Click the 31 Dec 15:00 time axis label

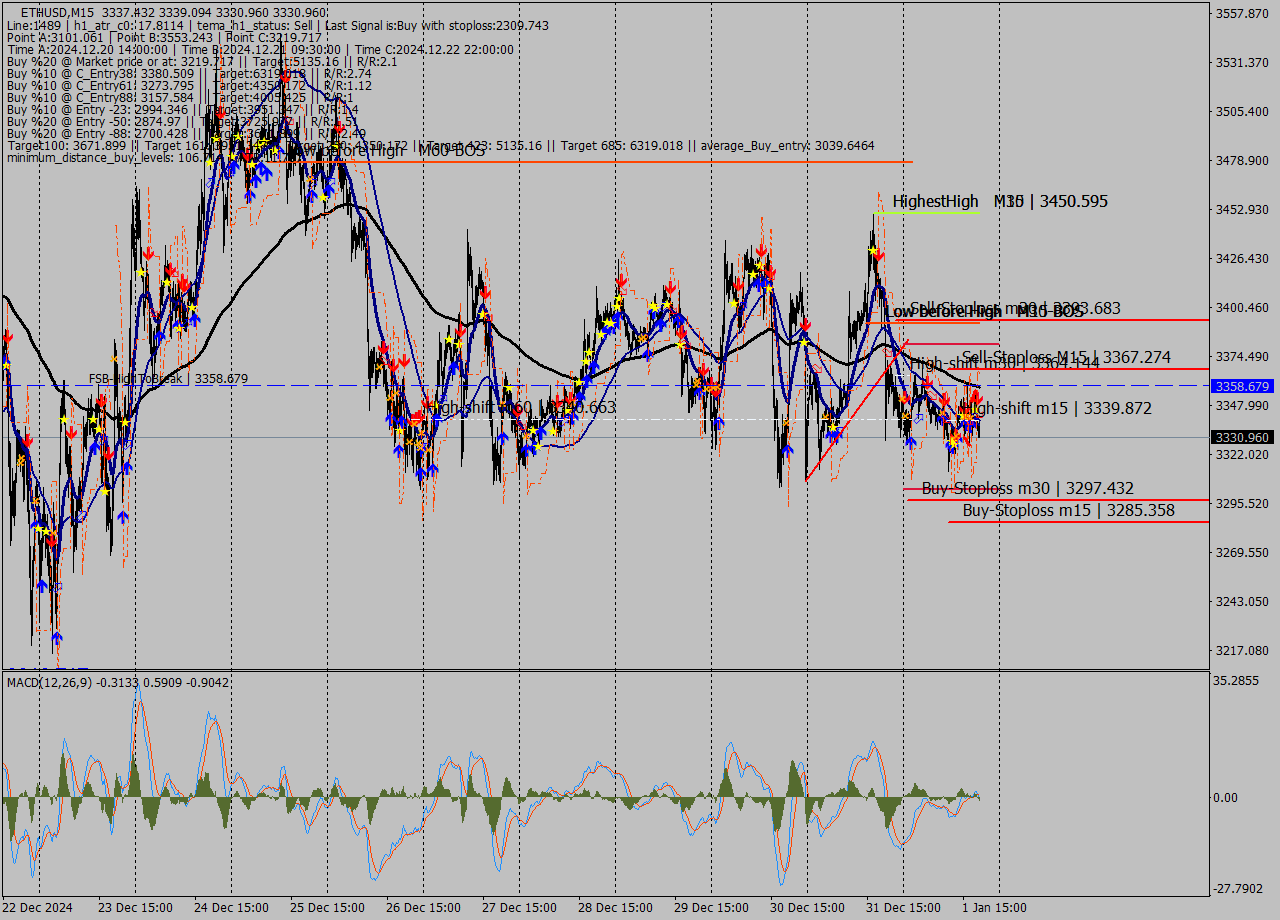tap(903, 908)
